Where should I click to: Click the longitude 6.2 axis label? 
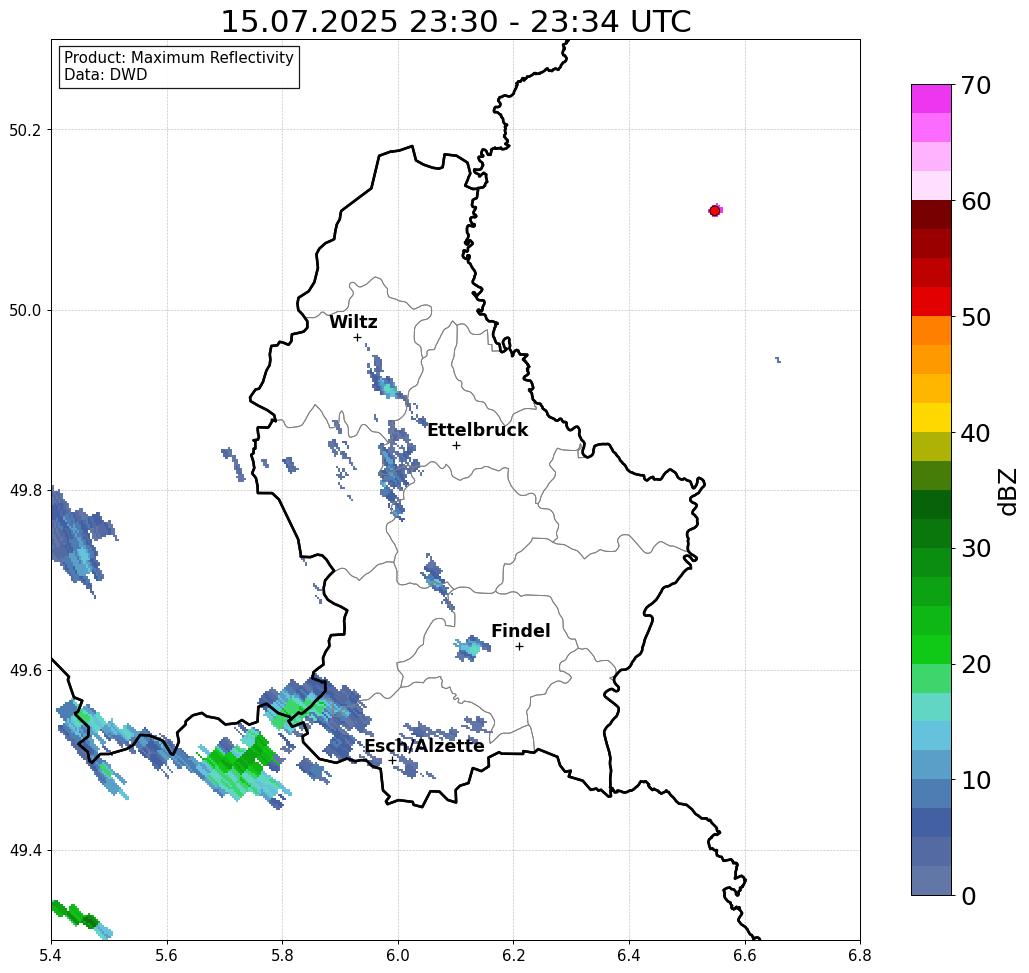coord(514,955)
